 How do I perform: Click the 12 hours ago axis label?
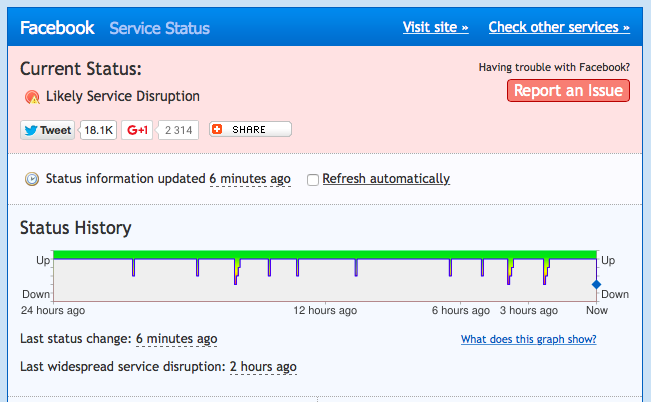click(325, 310)
